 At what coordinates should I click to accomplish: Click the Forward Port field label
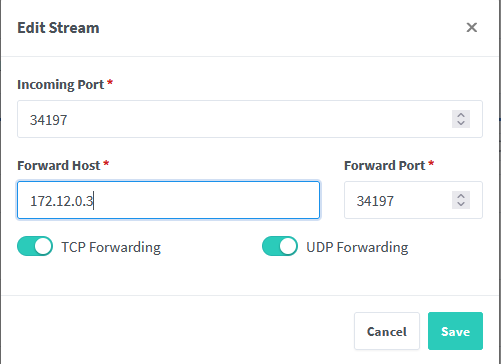(385, 165)
